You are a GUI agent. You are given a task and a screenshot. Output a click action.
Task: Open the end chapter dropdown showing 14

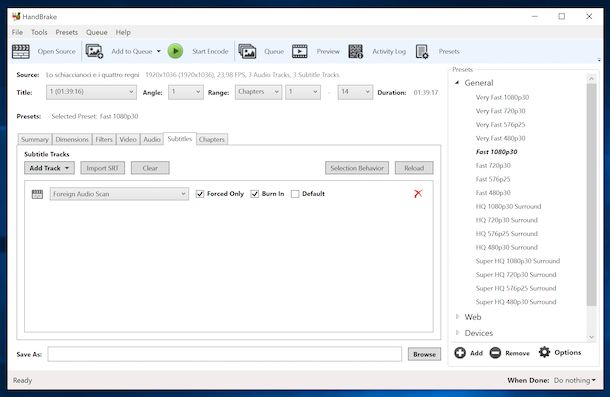[x=355, y=92]
